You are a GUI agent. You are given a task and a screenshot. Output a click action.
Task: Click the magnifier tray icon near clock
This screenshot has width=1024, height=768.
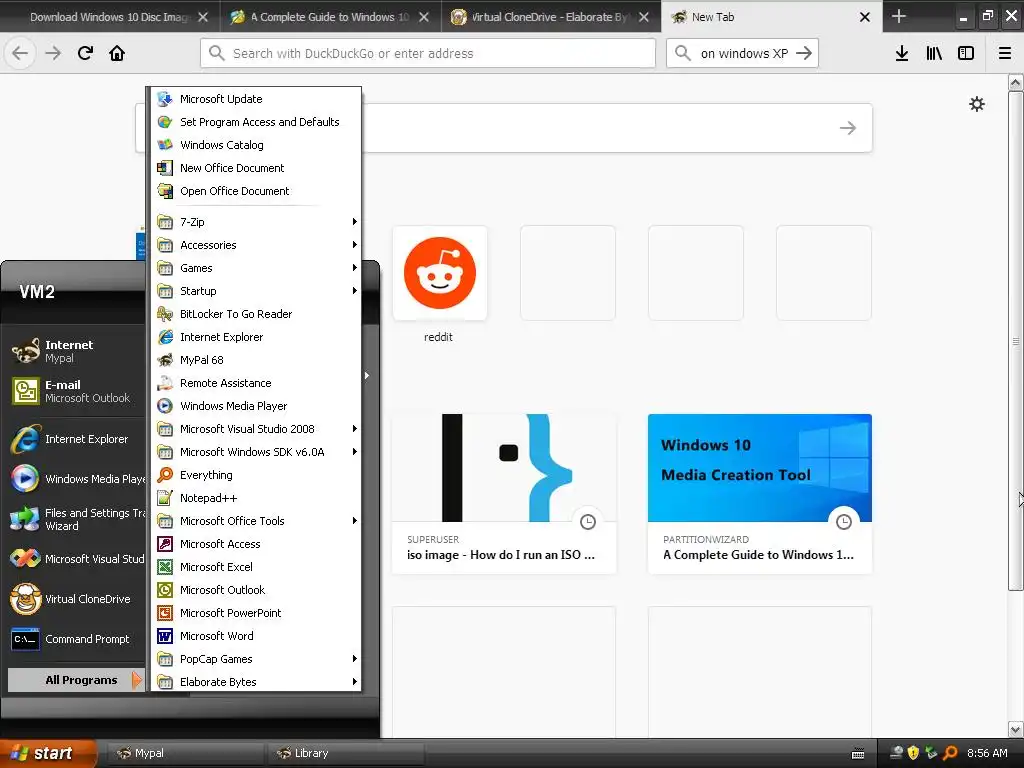point(950,753)
